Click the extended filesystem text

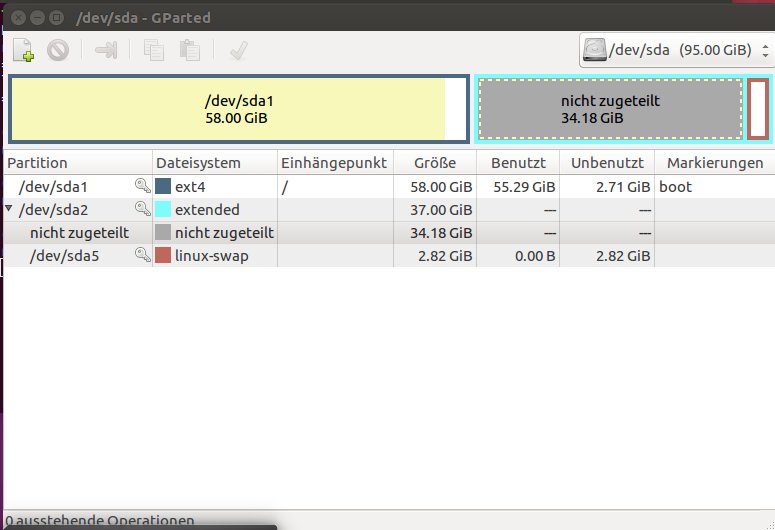click(207, 210)
